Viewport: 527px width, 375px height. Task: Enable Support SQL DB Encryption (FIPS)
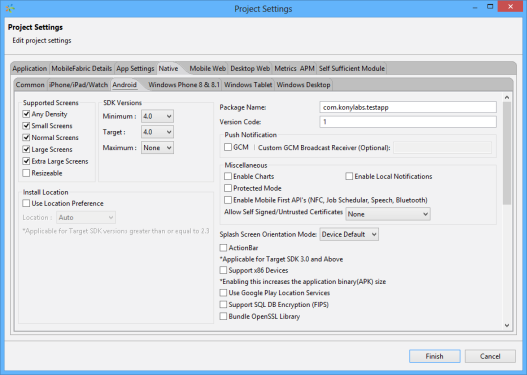point(223,304)
